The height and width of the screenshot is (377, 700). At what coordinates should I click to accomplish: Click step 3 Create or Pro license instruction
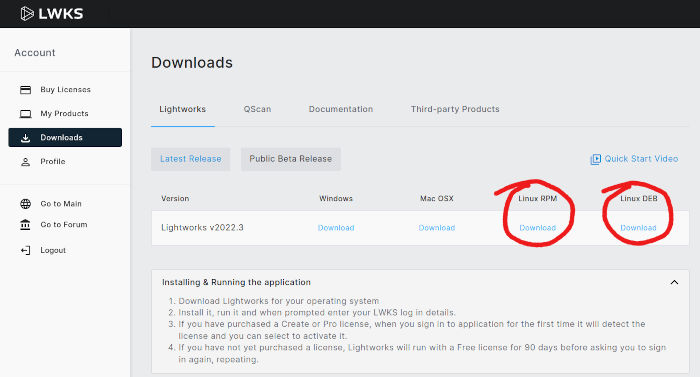[412, 330]
